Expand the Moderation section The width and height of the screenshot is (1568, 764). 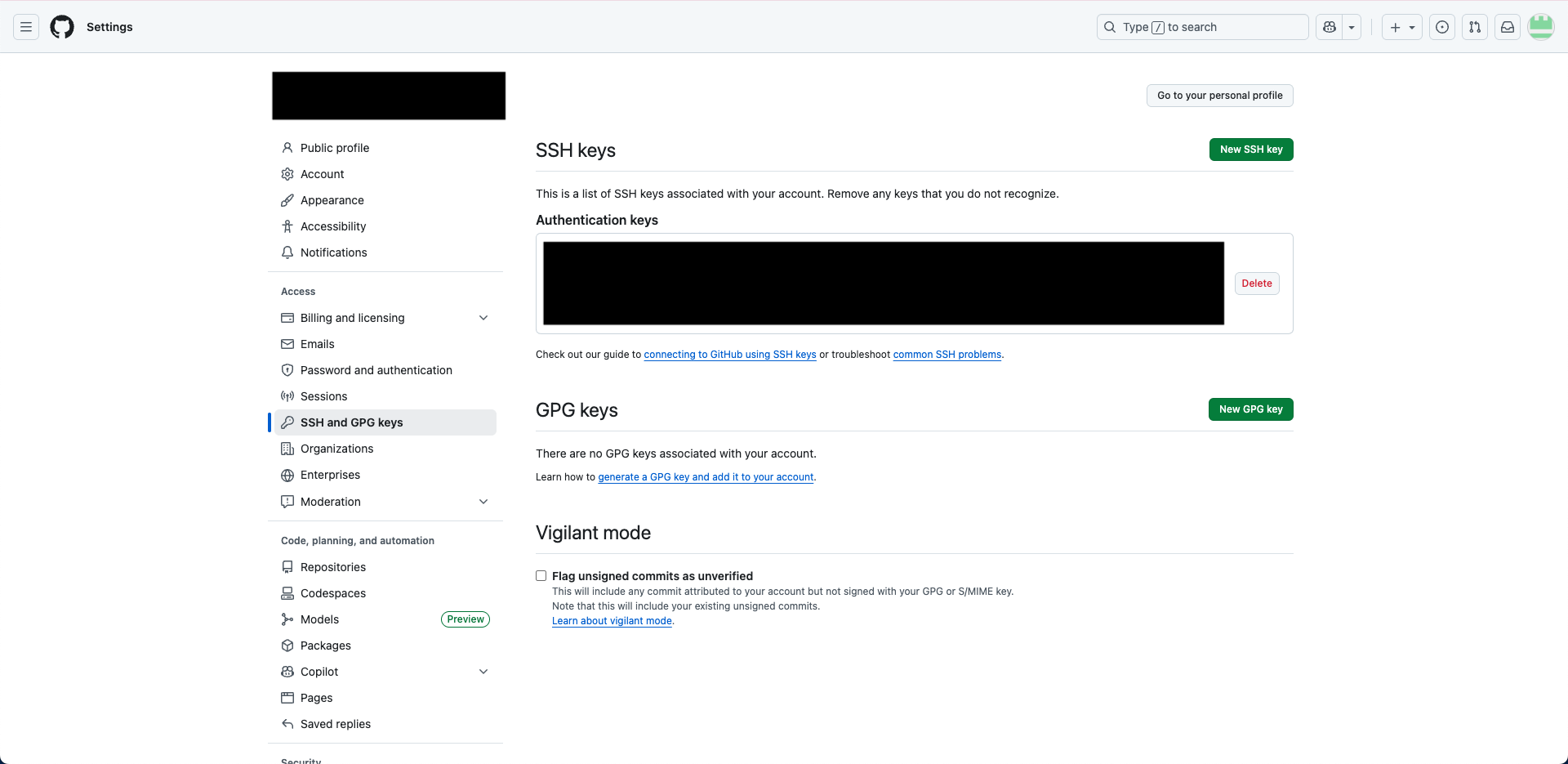tap(483, 502)
